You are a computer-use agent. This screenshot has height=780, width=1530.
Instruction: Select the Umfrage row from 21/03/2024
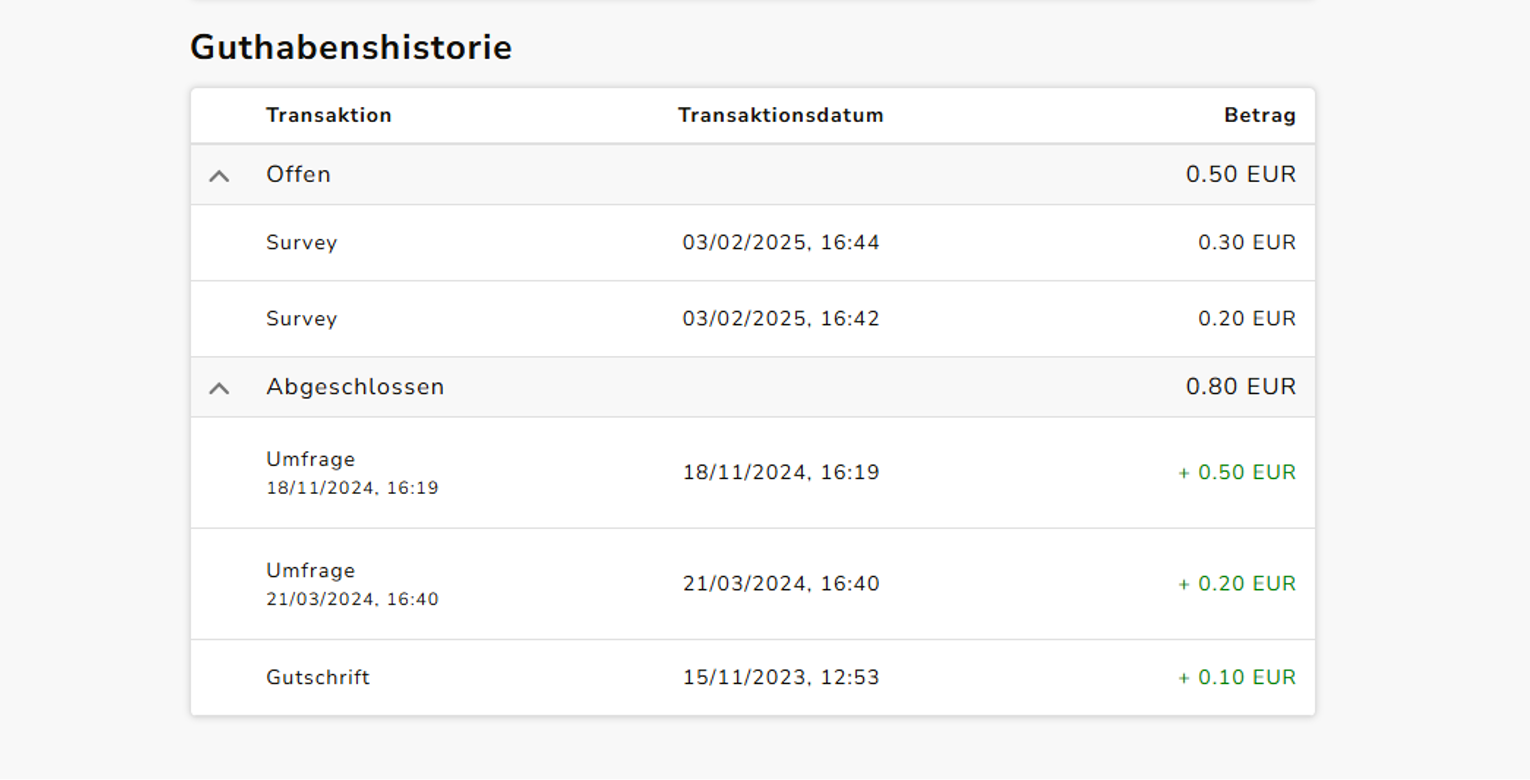click(x=753, y=584)
